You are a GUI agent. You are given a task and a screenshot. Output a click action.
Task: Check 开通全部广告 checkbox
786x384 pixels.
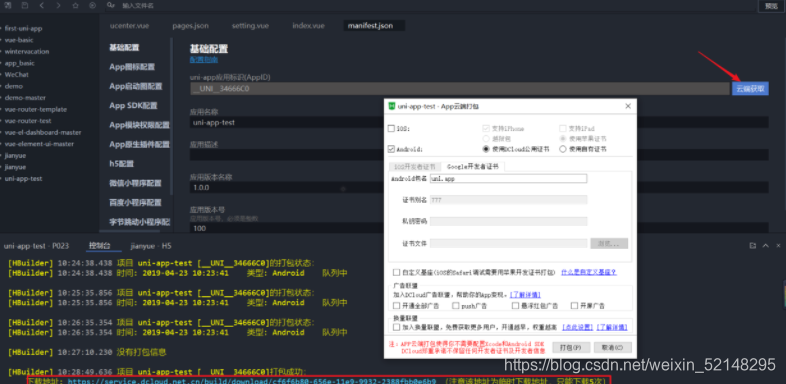click(x=397, y=306)
